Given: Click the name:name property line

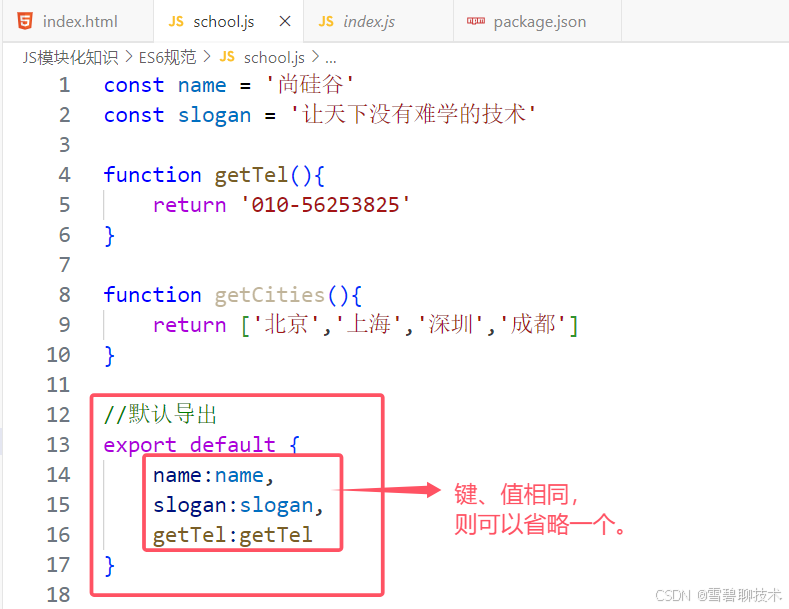Looking at the screenshot, I should click(213, 476).
